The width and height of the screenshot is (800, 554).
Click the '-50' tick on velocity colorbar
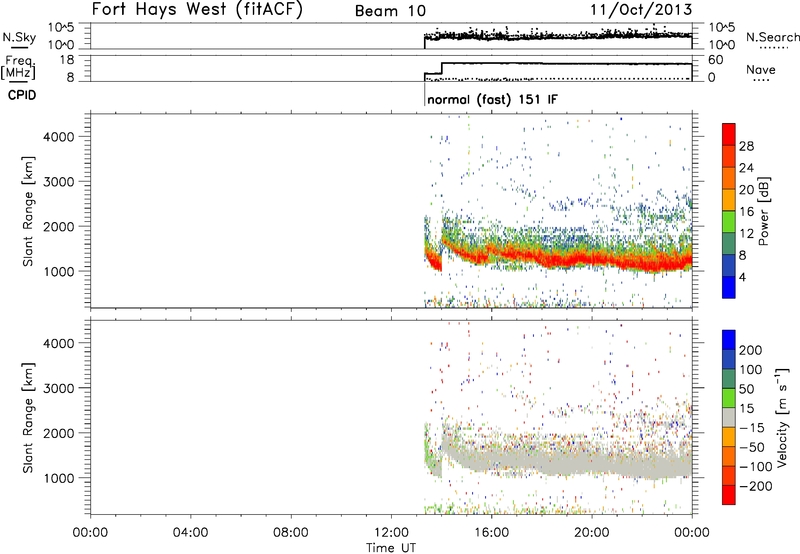pos(752,447)
